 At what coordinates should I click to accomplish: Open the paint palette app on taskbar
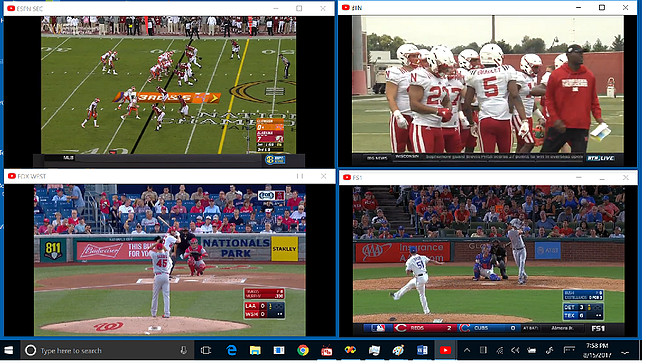point(398,350)
